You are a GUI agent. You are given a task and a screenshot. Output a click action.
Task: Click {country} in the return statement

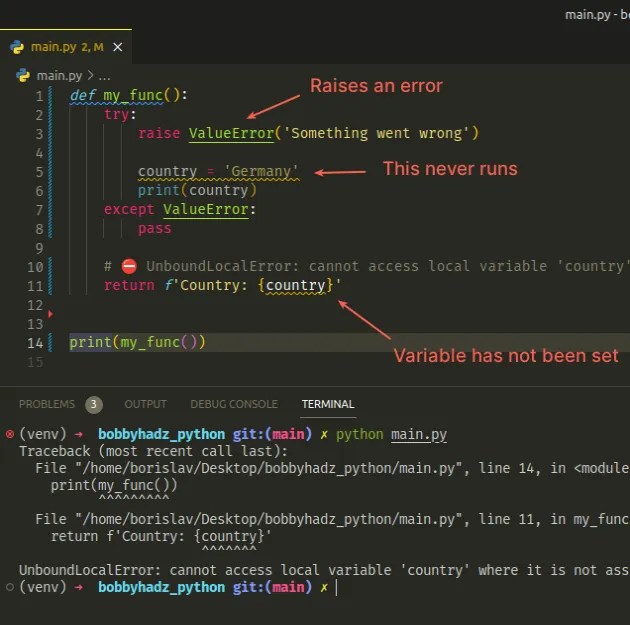tap(295, 286)
